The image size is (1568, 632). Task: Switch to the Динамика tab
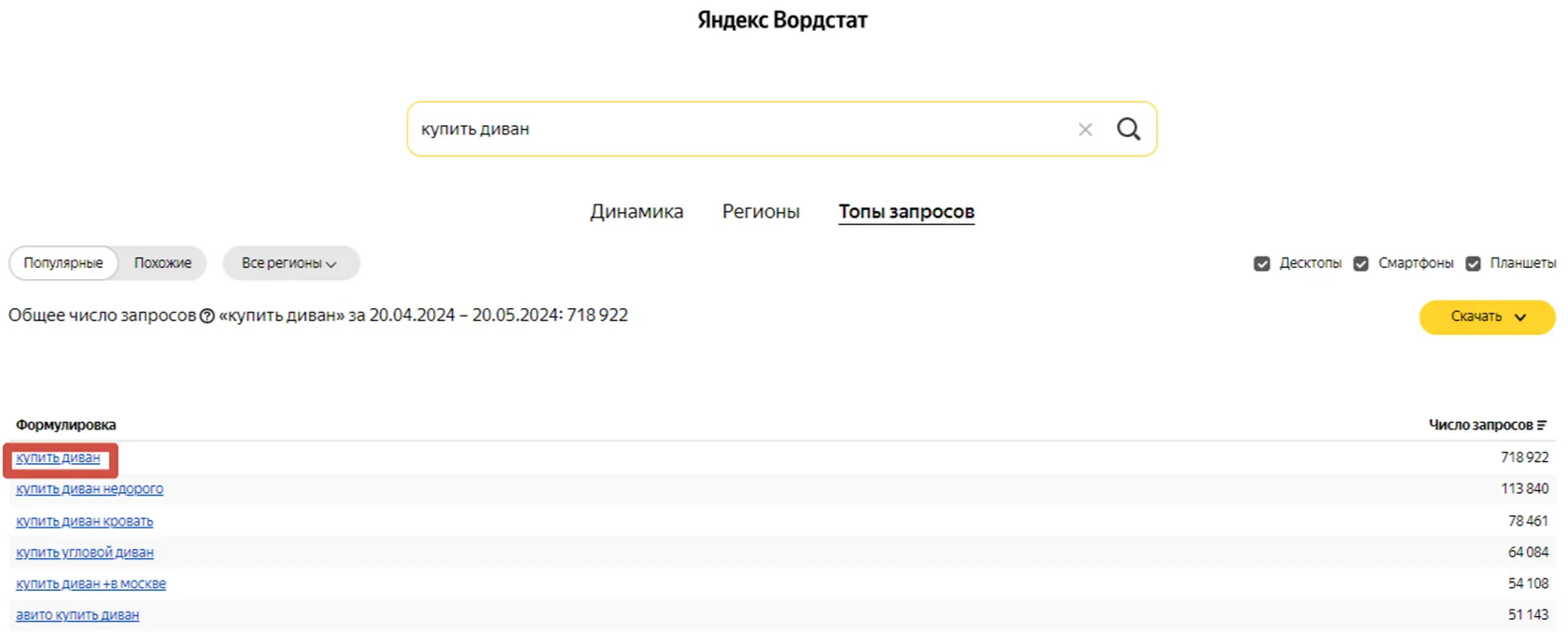637,212
